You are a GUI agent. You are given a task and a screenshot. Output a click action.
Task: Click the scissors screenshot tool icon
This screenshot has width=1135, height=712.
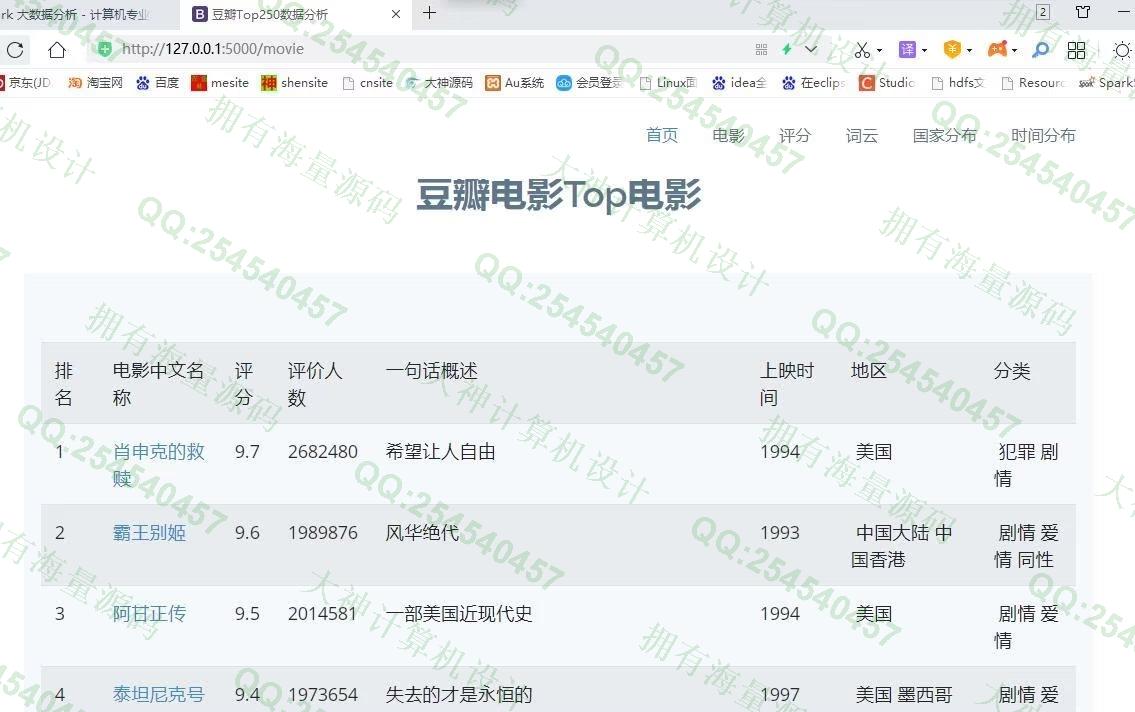pos(861,50)
